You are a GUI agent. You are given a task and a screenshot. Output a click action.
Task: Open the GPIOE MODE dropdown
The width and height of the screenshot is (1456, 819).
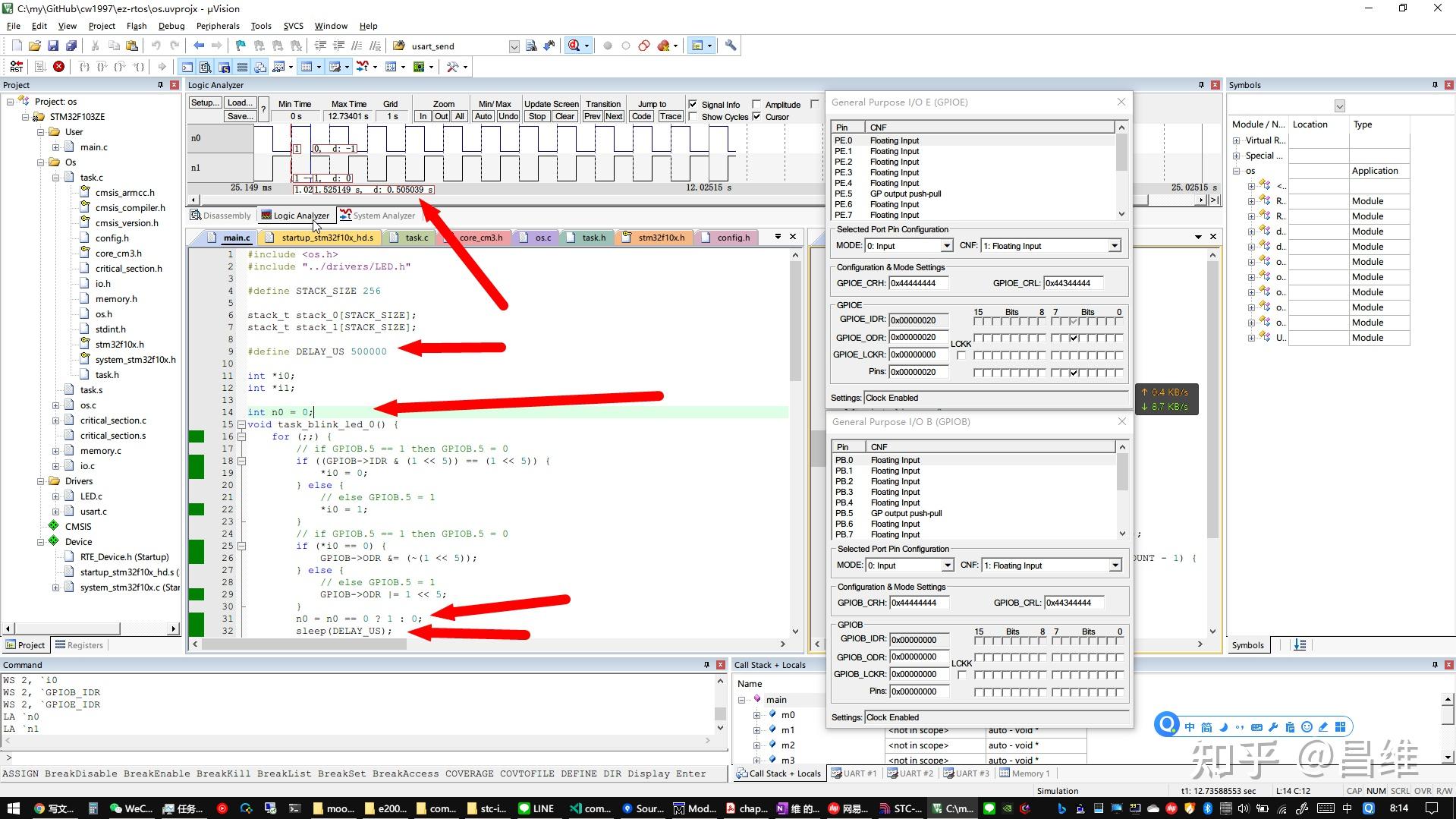[946, 246]
